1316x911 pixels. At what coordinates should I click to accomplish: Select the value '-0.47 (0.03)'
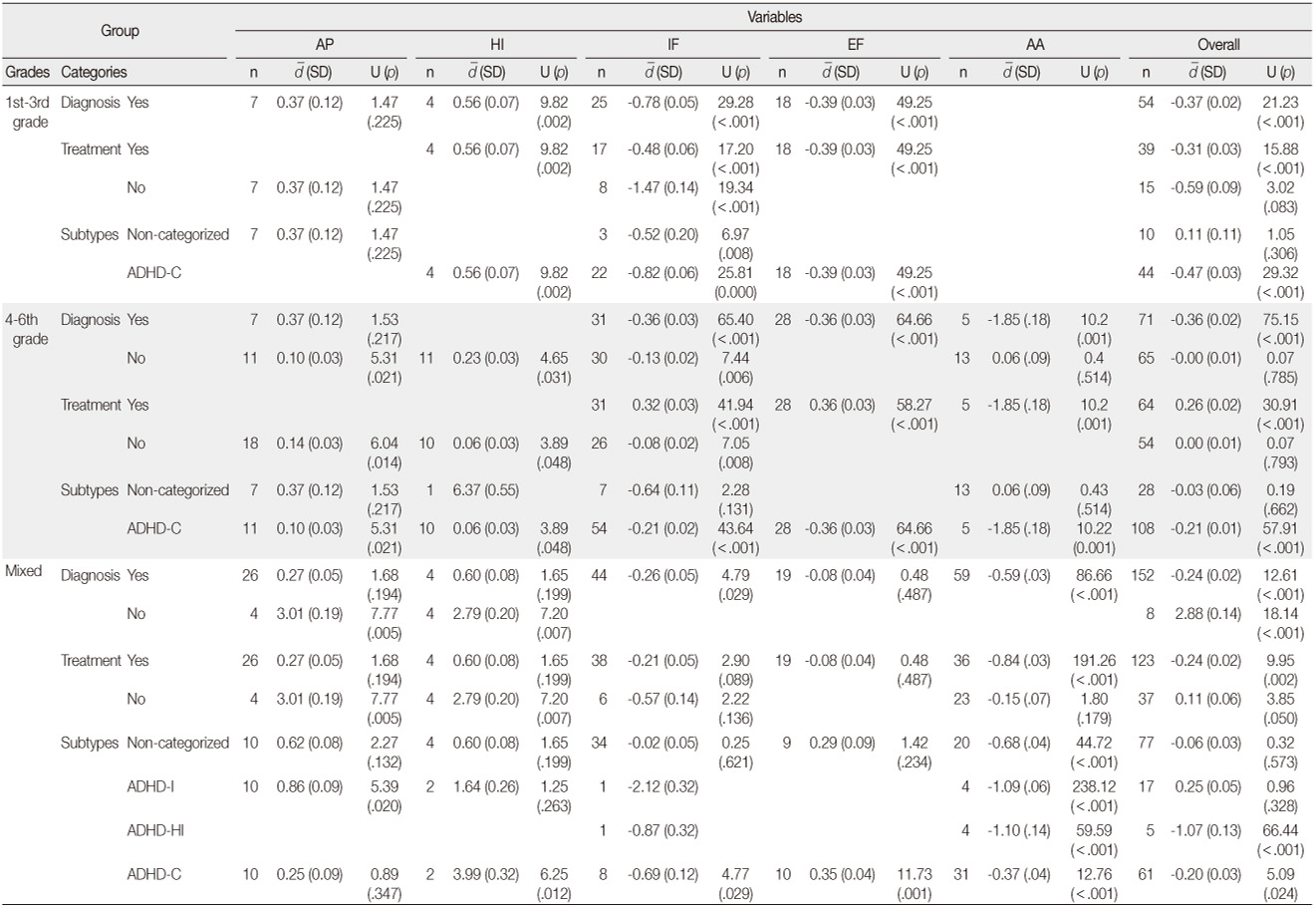pyautogui.click(x=1205, y=273)
